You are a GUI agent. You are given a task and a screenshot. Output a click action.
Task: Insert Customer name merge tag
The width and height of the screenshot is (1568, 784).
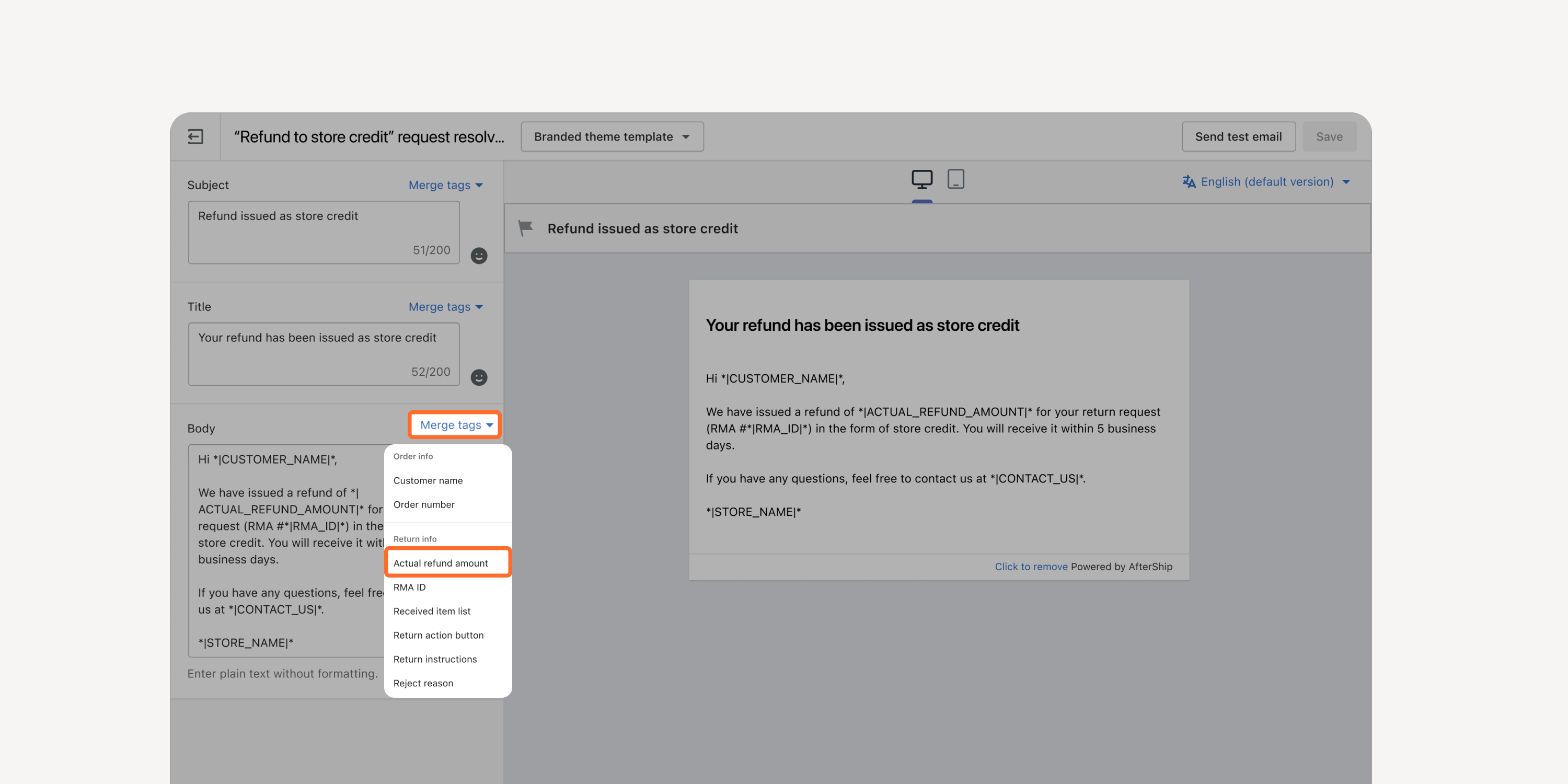[x=447, y=480]
